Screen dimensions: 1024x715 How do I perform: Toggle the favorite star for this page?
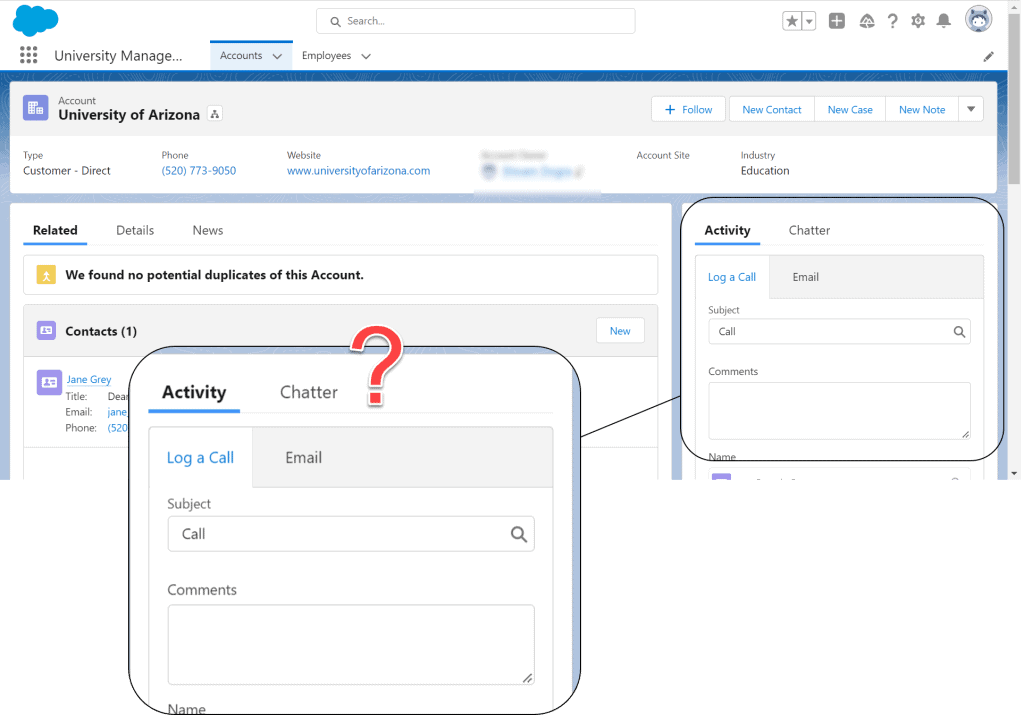pos(790,20)
